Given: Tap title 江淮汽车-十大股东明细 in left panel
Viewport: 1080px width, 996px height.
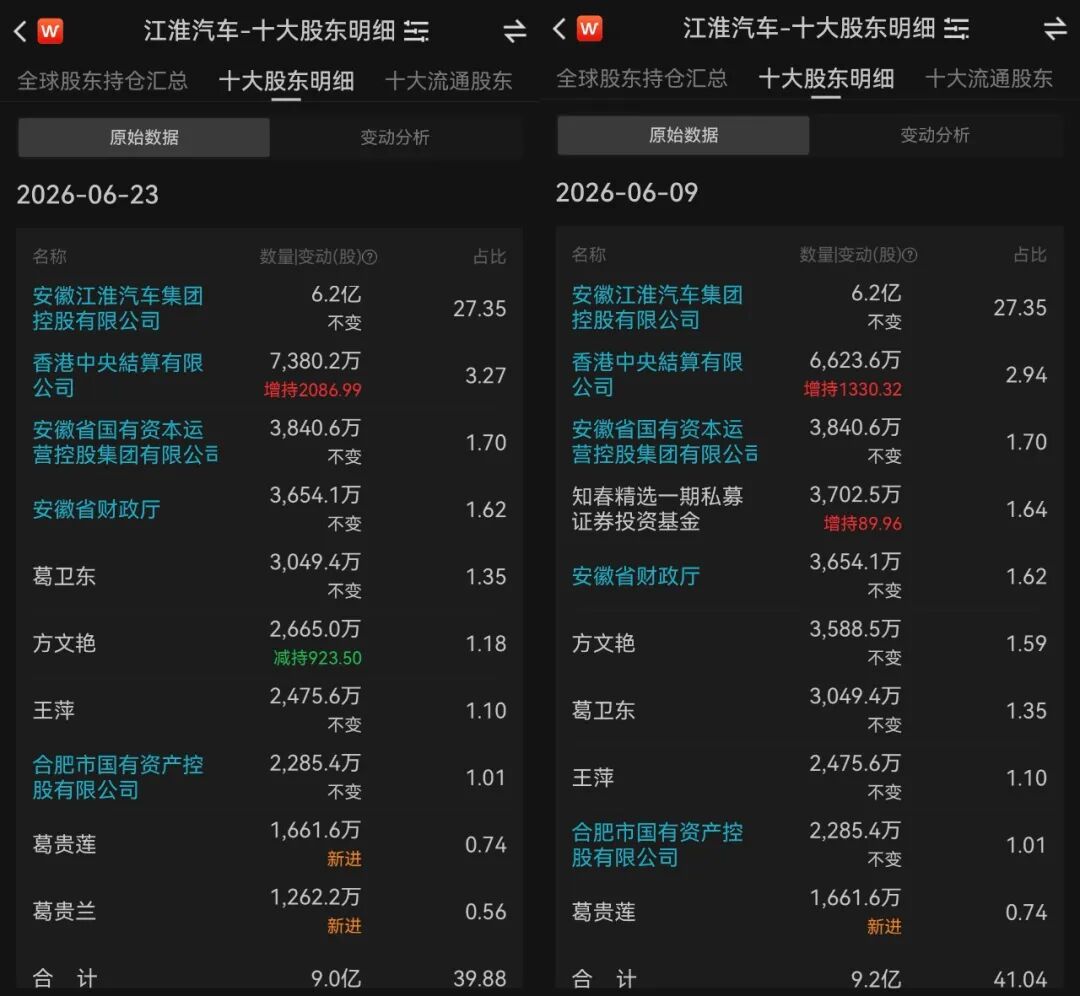Looking at the screenshot, I should 269,31.
